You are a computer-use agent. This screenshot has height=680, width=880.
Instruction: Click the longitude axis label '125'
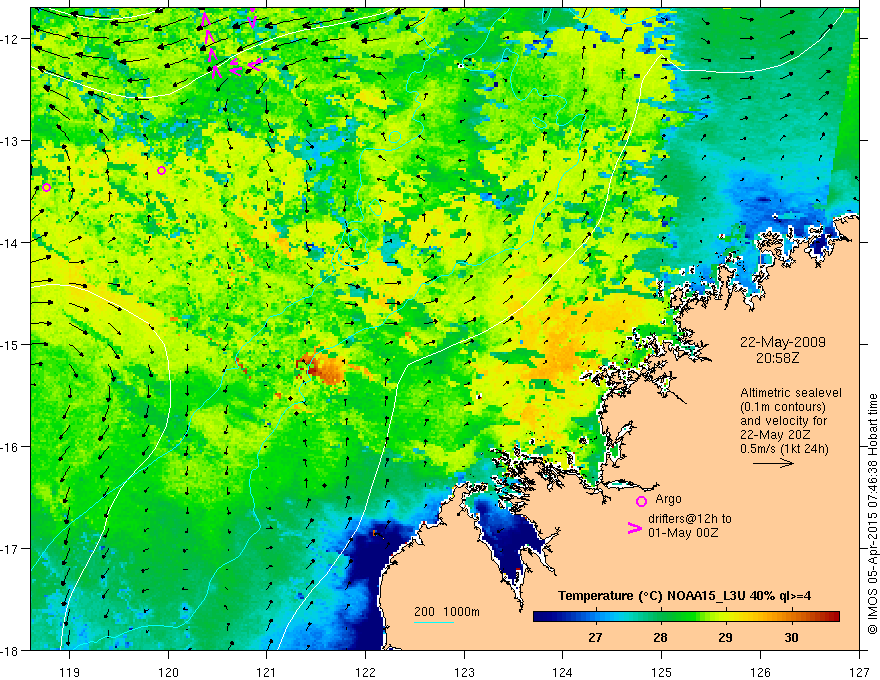click(x=662, y=672)
